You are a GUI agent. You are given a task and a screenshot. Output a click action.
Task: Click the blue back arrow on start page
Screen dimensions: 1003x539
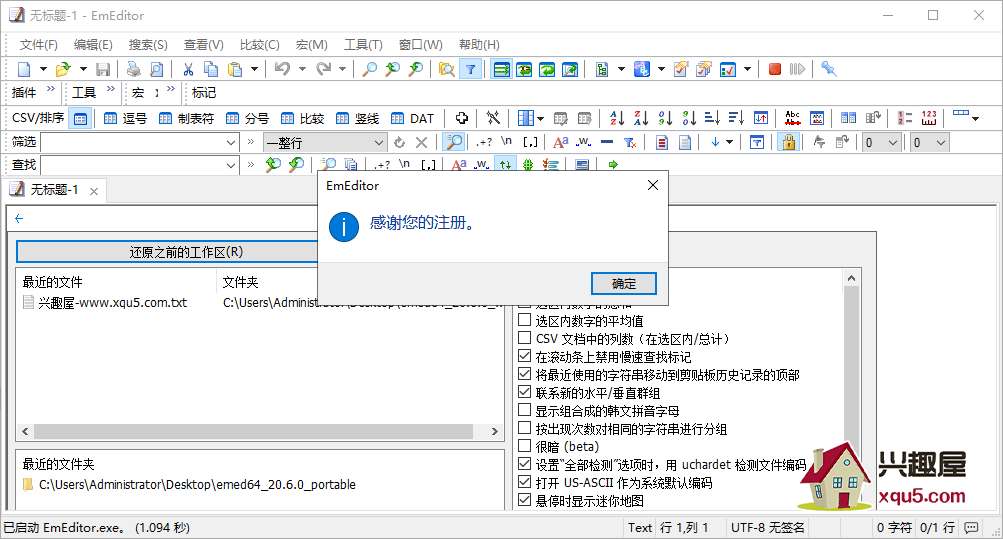coord(19,219)
